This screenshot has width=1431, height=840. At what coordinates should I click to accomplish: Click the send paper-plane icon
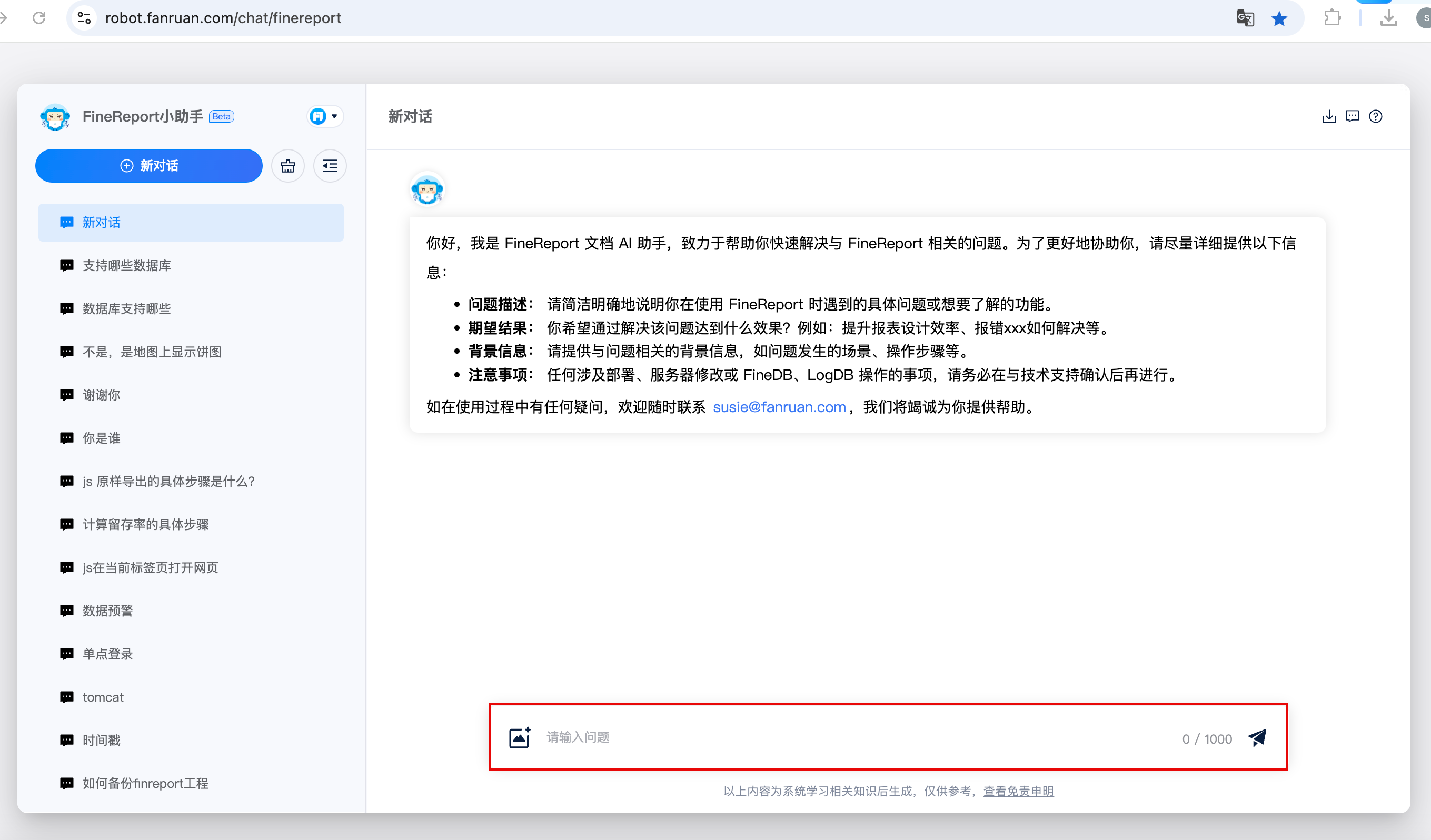point(1257,737)
